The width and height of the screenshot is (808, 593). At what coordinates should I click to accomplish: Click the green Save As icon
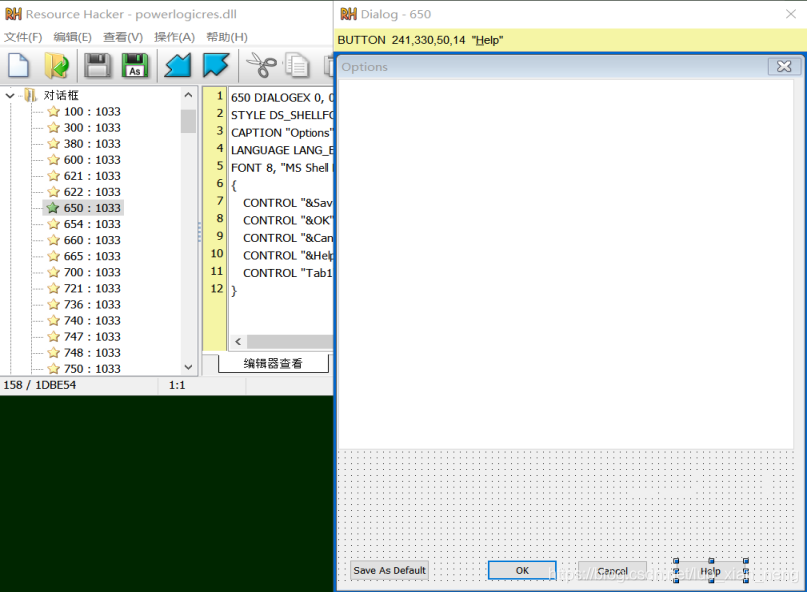tap(134, 65)
